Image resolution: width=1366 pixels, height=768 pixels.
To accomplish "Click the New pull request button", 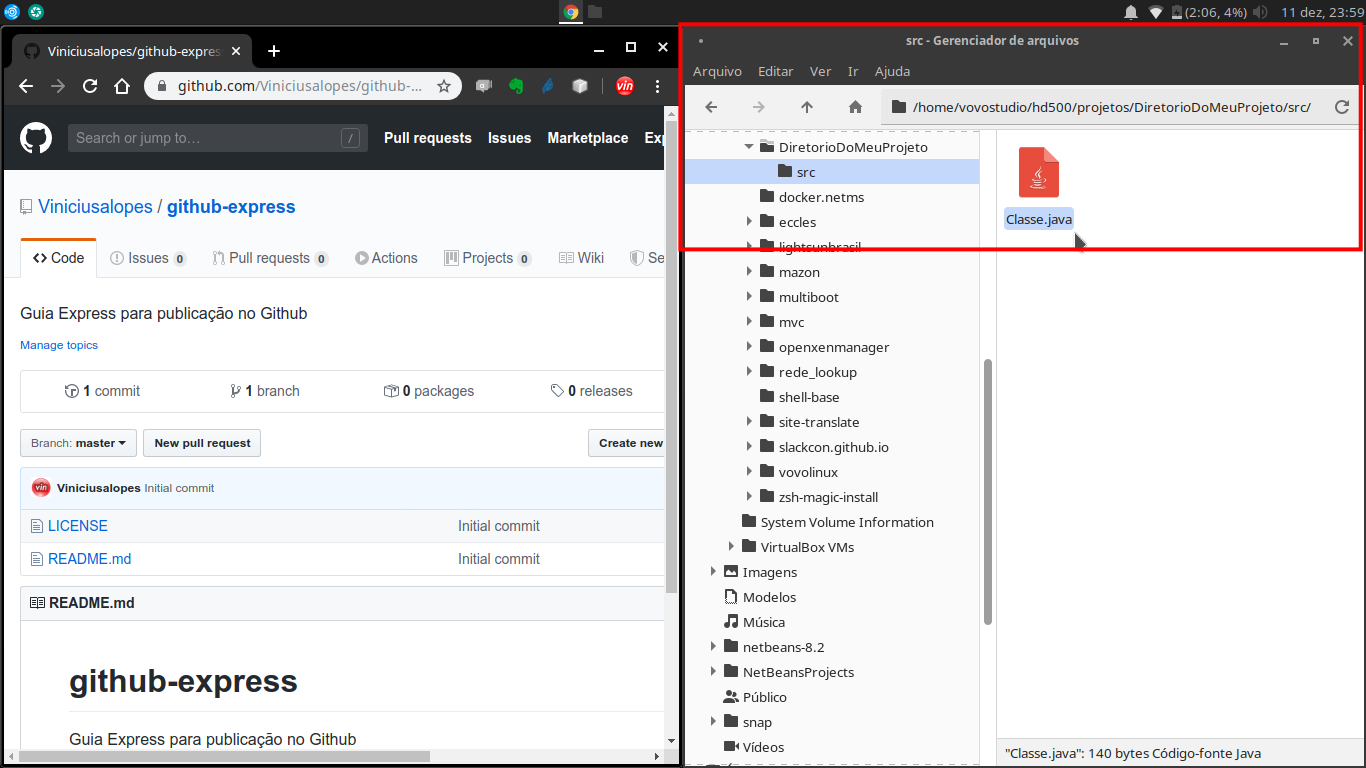I will (x=202, y=443).
